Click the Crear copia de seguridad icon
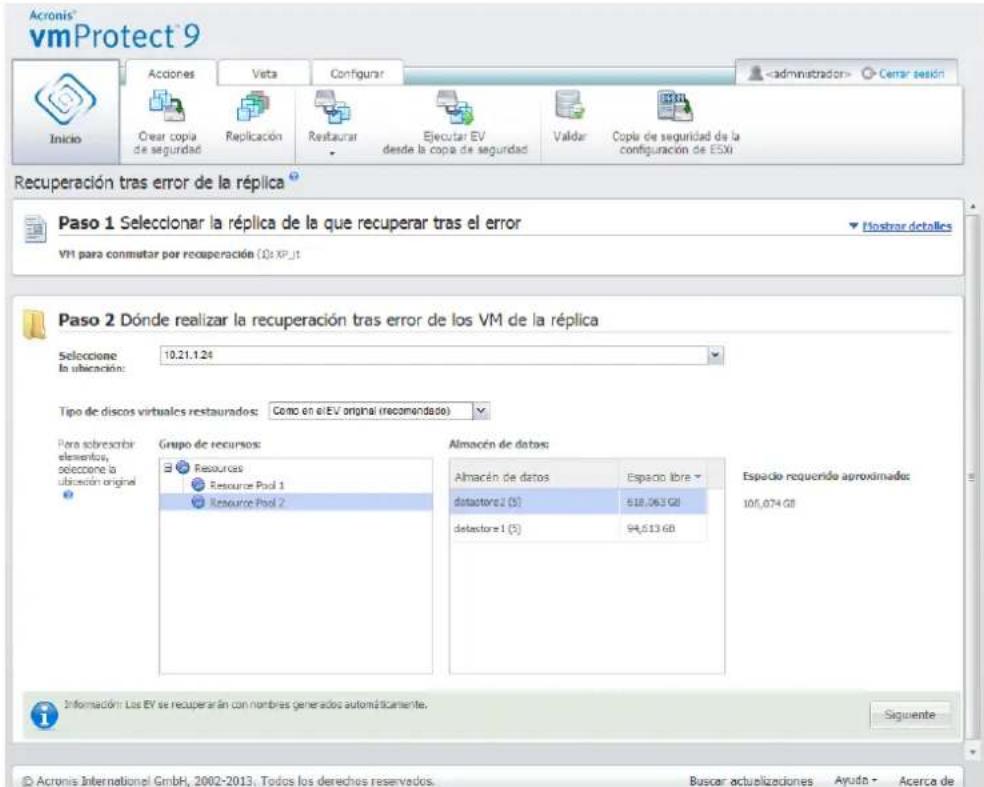 point(167,105)
